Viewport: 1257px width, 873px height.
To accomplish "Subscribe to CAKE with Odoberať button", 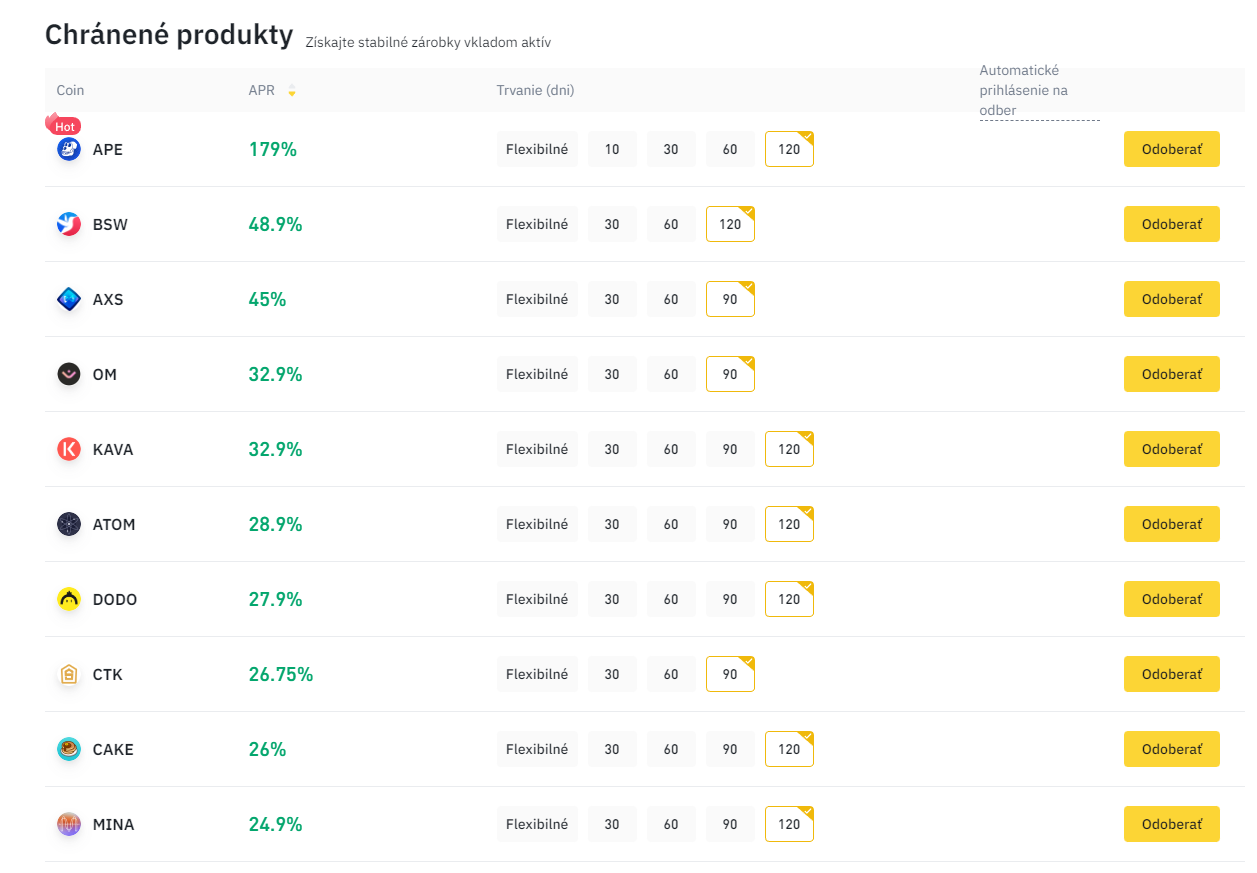I will click(1171, 749).
